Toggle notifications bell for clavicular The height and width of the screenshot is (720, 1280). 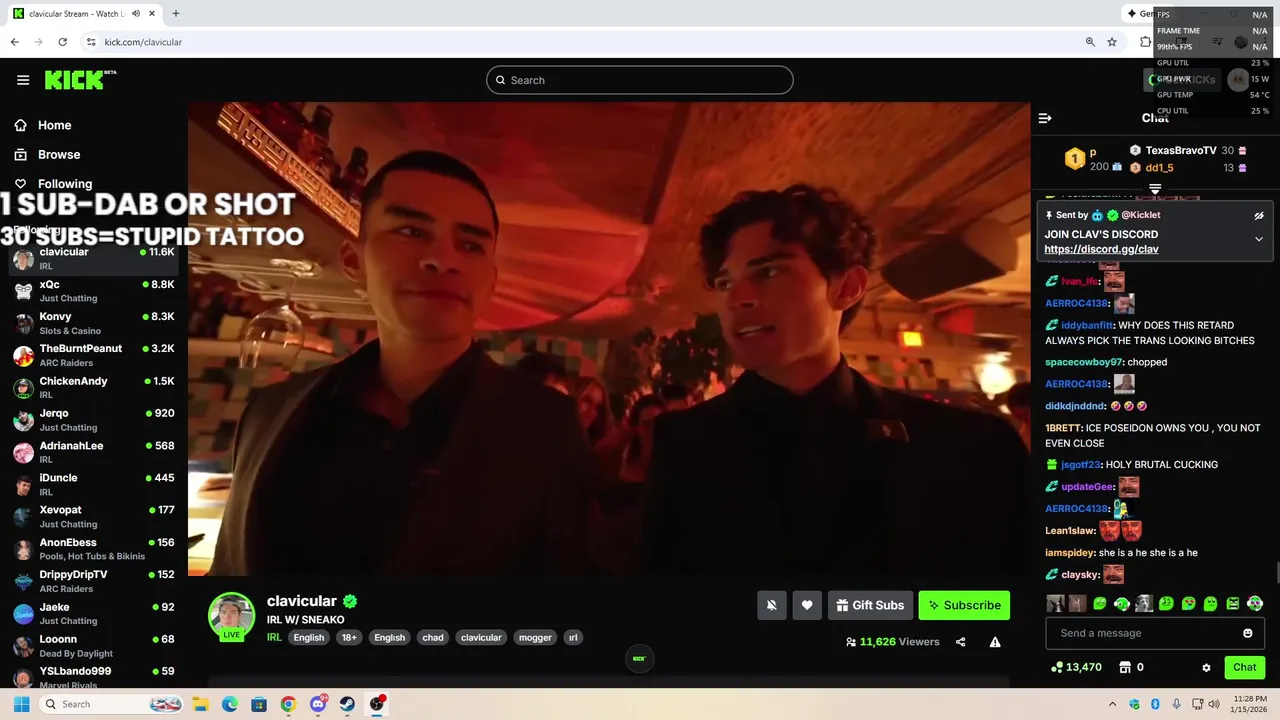point(772,605)
